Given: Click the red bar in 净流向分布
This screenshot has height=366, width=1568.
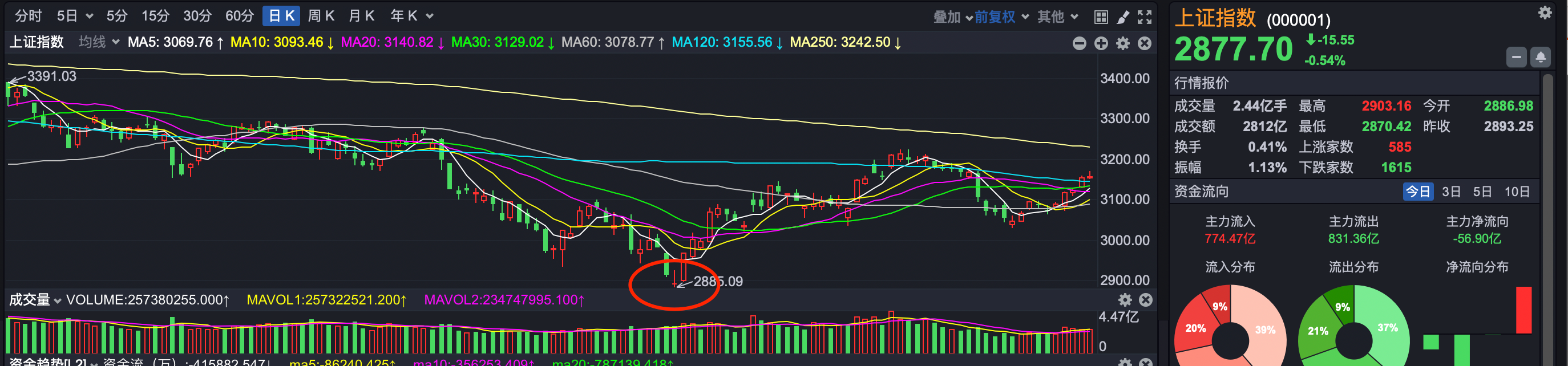Looking at the screenshot, I should tap(1524, 310).
